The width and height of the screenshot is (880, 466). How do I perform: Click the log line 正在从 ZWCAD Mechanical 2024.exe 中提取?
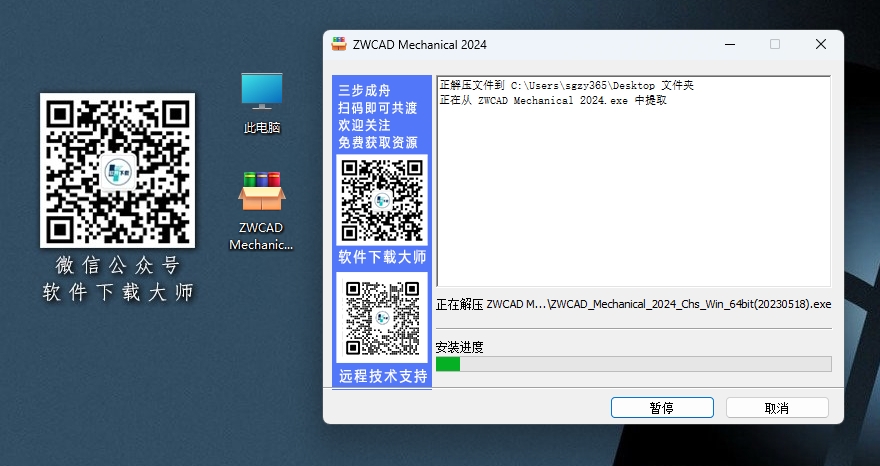point(553,100)
